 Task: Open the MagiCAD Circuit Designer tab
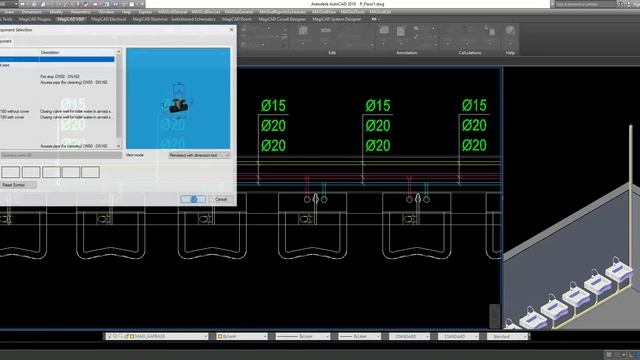click(x=282, y=19)
